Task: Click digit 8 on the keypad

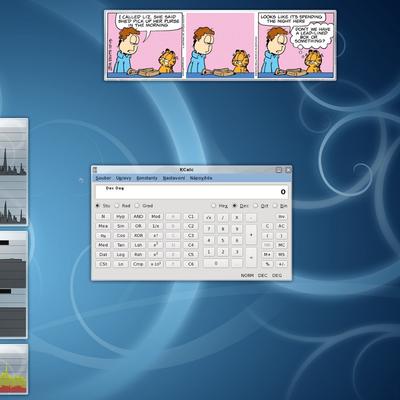Action: pyautogui.click(x=223, y=229)
